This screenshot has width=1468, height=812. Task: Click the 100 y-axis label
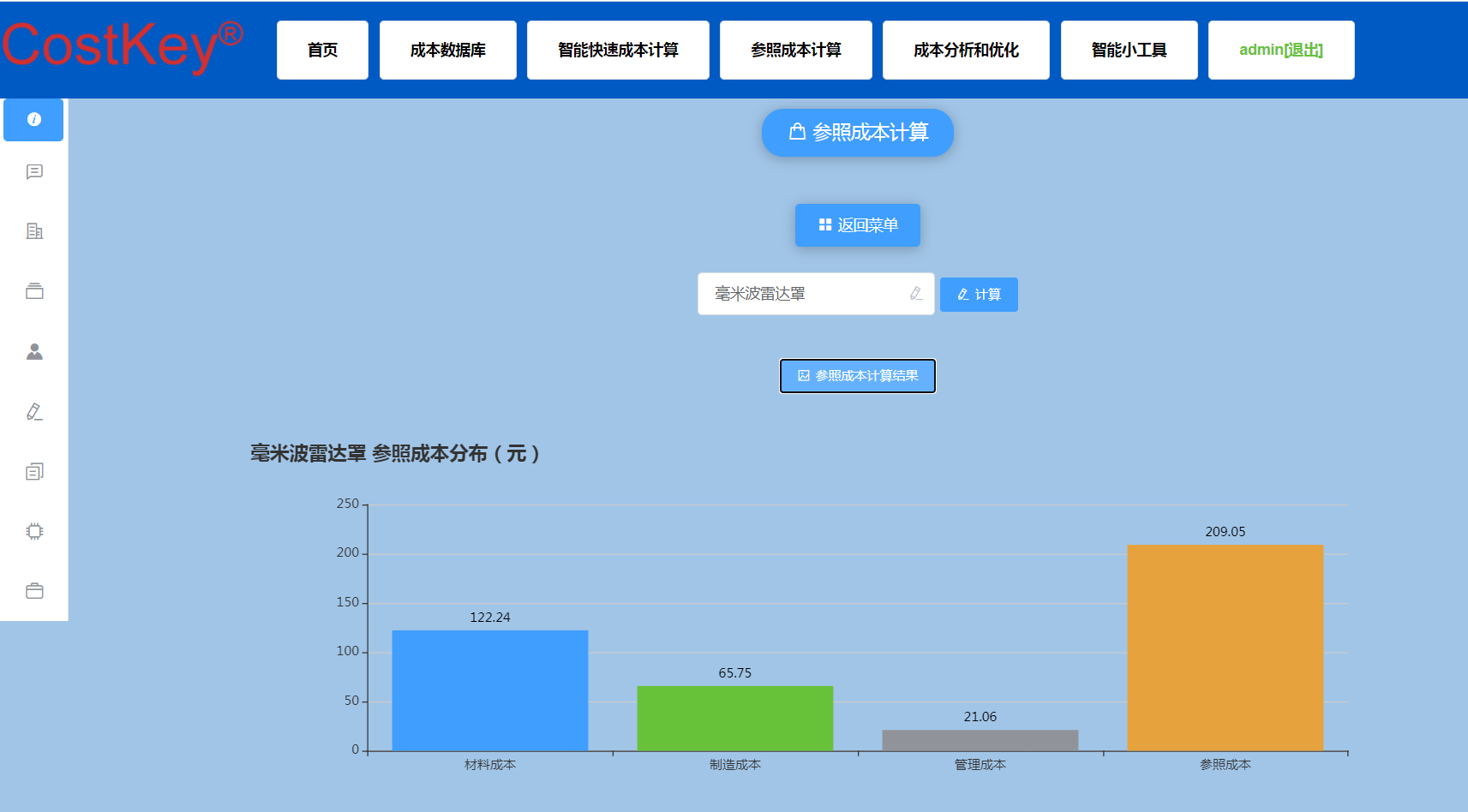pos(348,651)
